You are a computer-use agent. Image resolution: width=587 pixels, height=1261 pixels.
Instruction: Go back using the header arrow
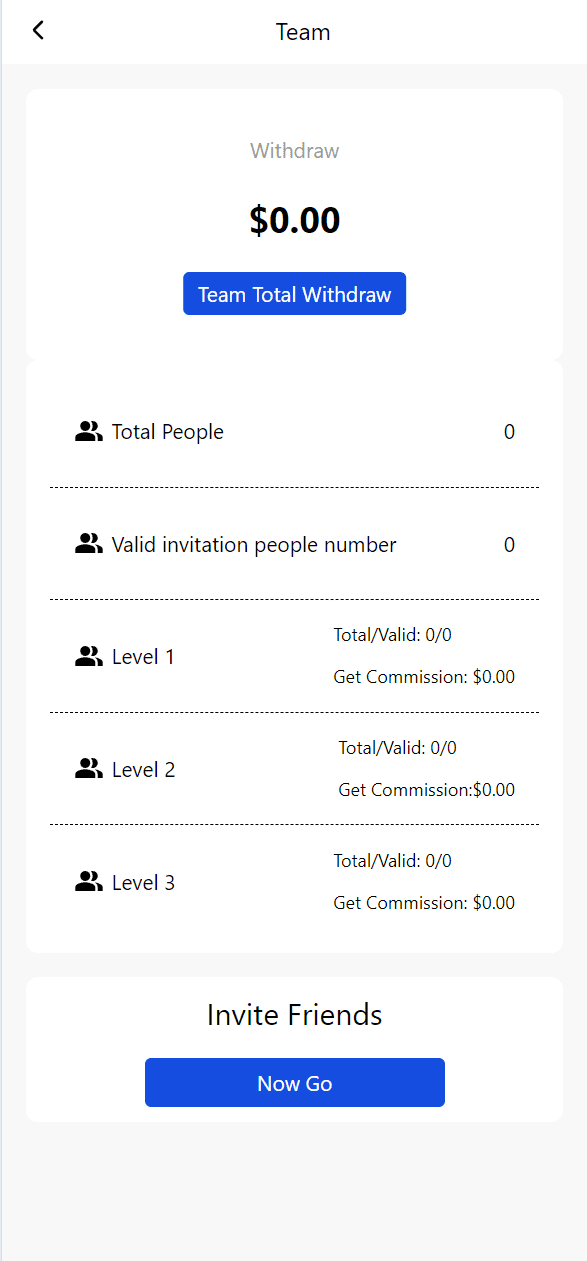38,30
